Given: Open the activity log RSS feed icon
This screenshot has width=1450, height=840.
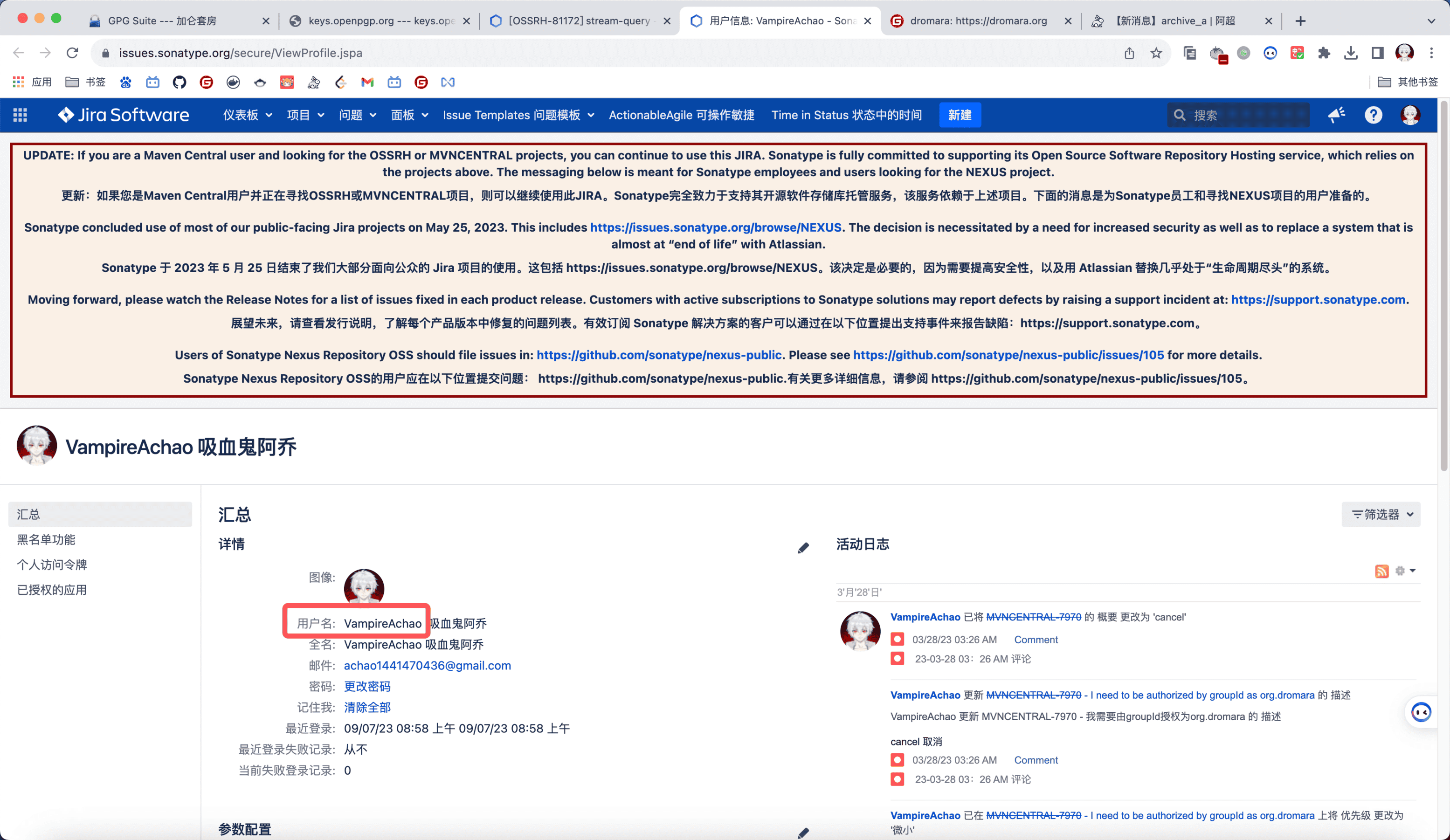Looking at the screenshot, I should (1381, 571).
